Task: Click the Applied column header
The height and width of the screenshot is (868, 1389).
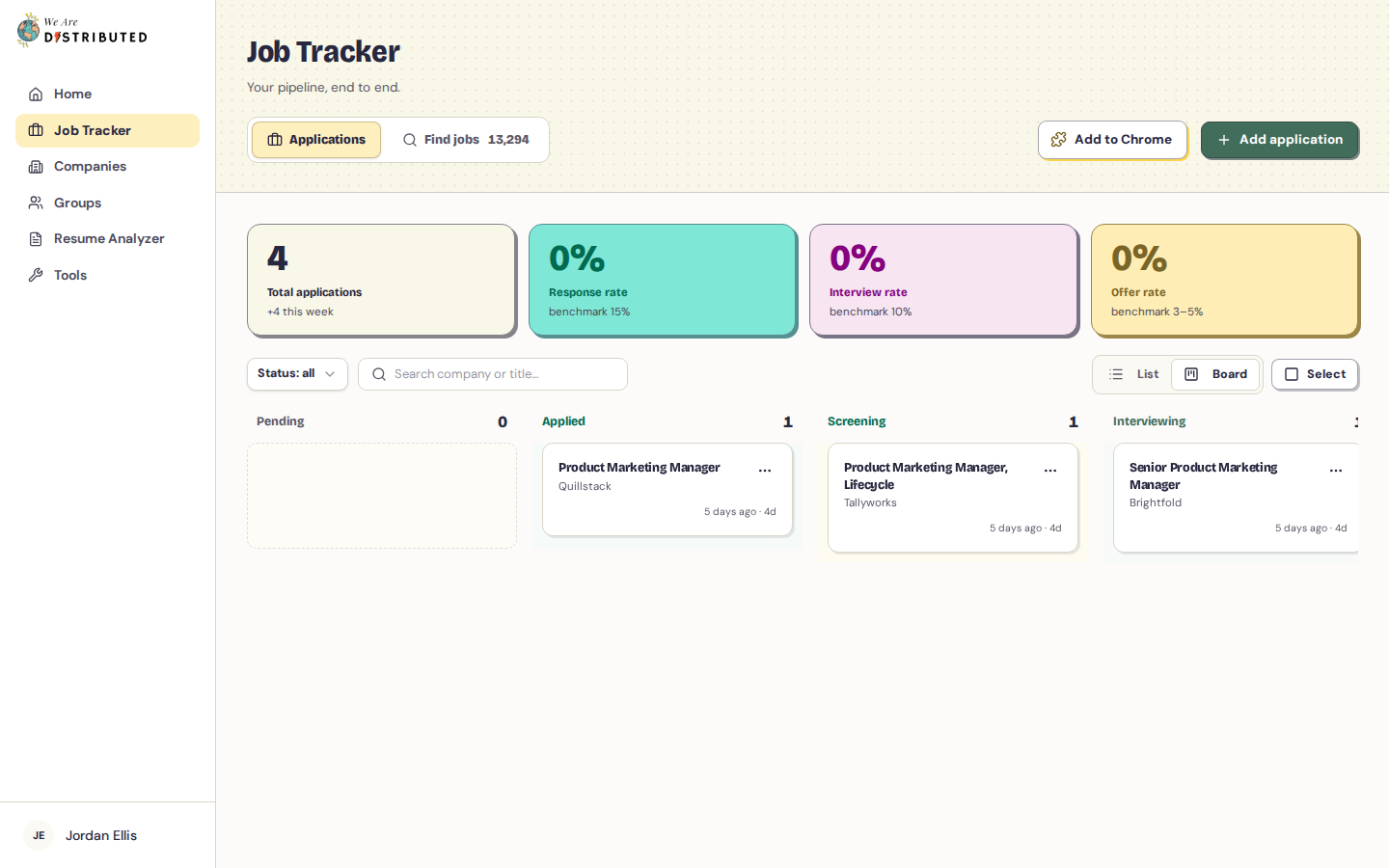Action: point(563,421)
